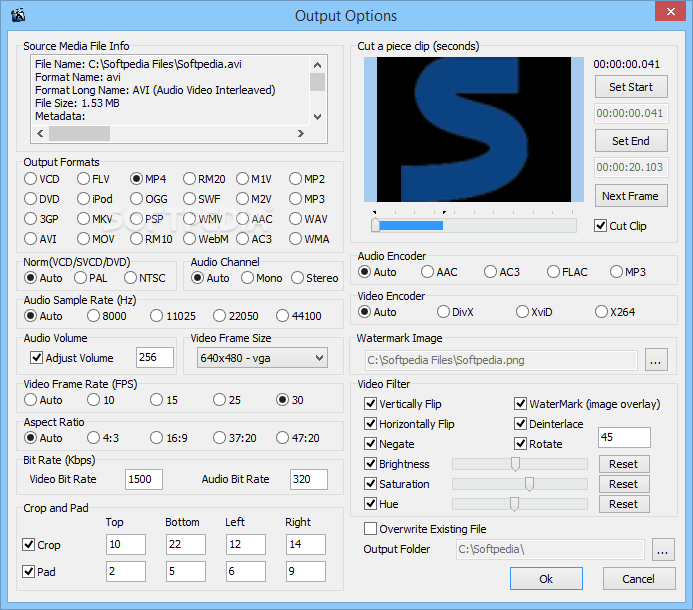693x610 pixels.
Task: Reset the Hue value
Action: (x=624, y=504)
